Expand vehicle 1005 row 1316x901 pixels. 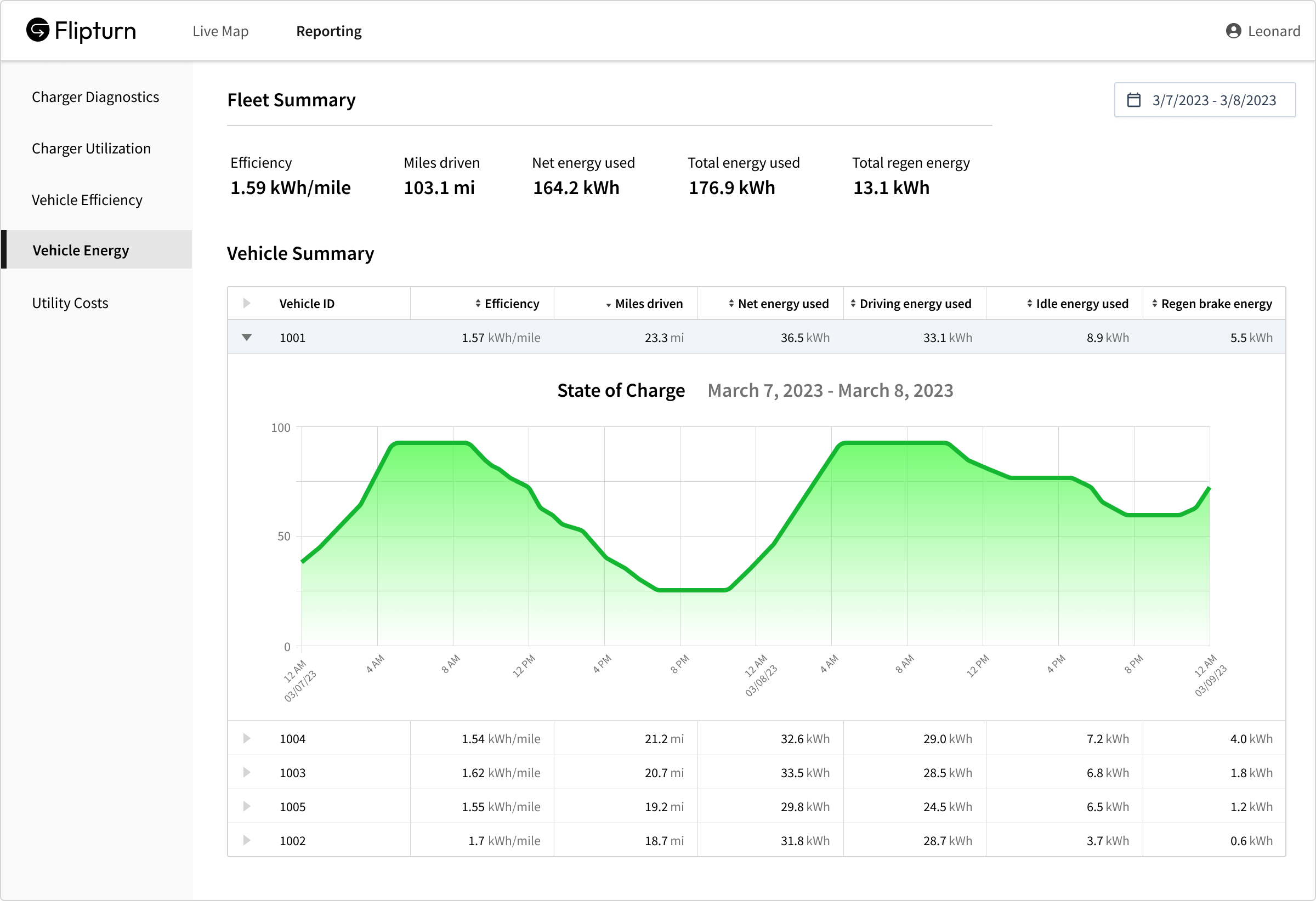point(246,807)
